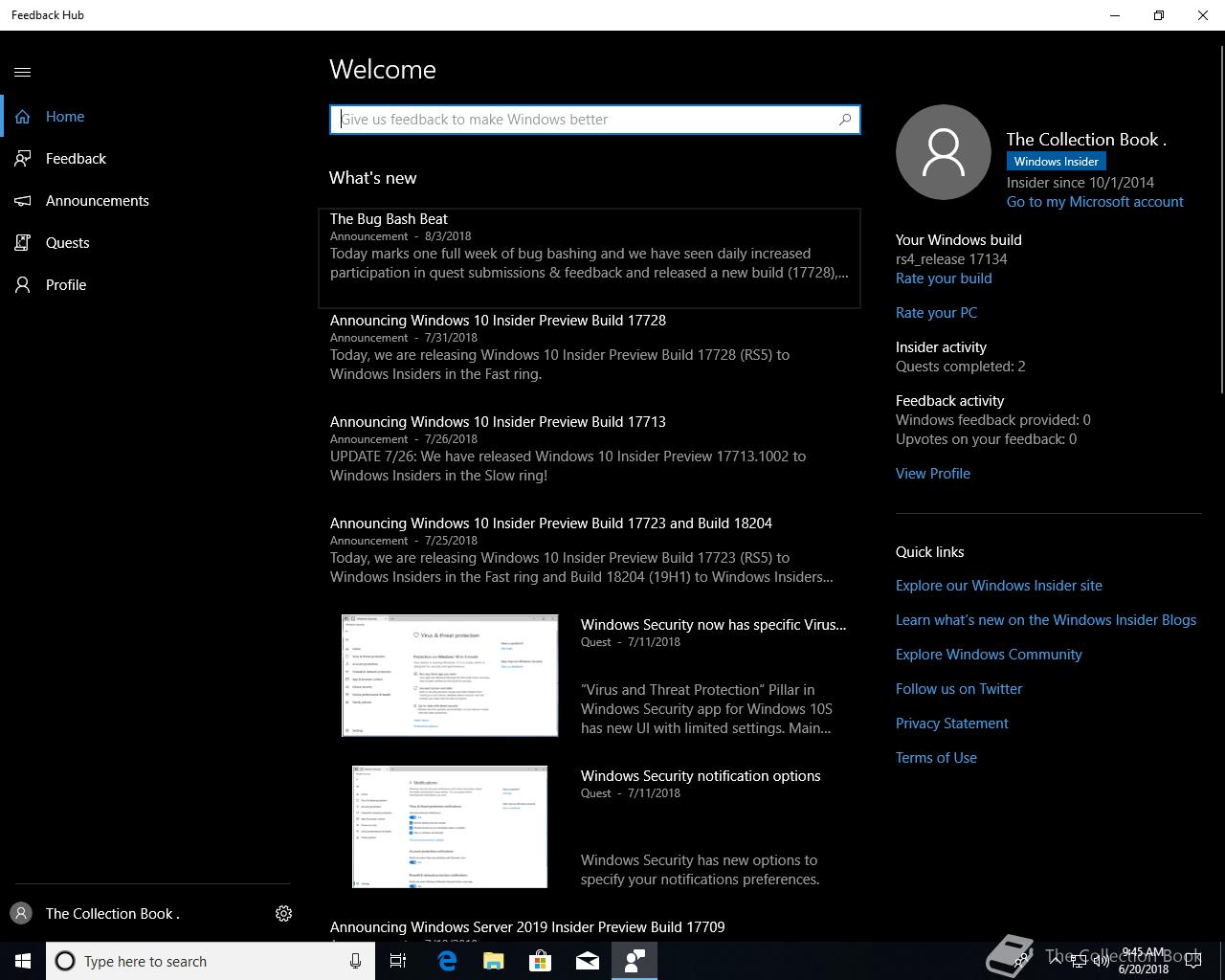Click the Quests completed: 2 text
1225x980 pixels.
pyautogui.click(x=960, y=367)
